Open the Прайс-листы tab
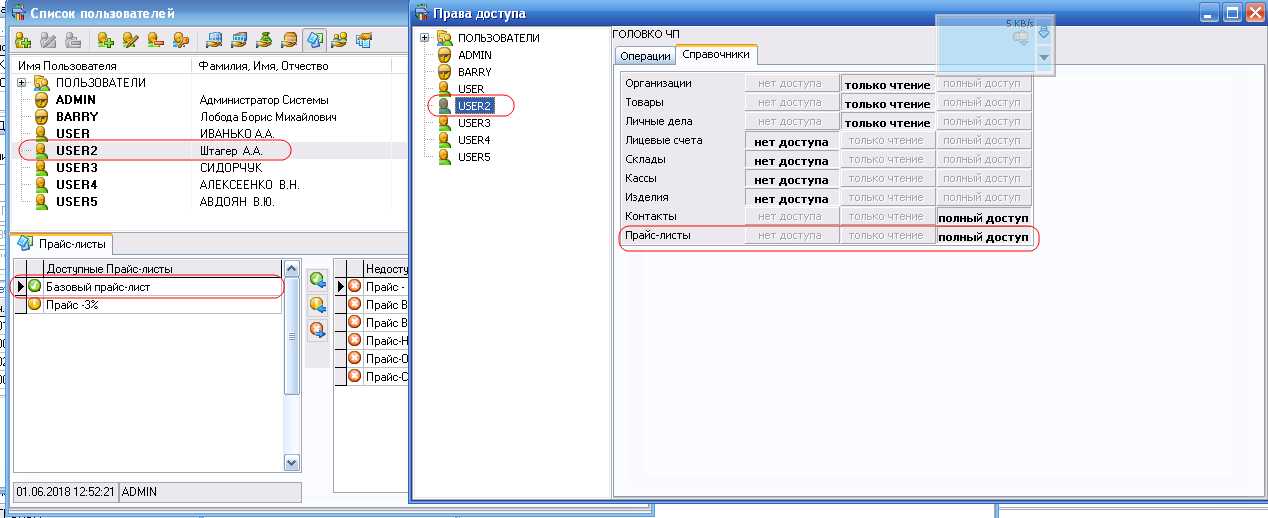This screenshot has height=518, width=1268. [x=64, y=243]
